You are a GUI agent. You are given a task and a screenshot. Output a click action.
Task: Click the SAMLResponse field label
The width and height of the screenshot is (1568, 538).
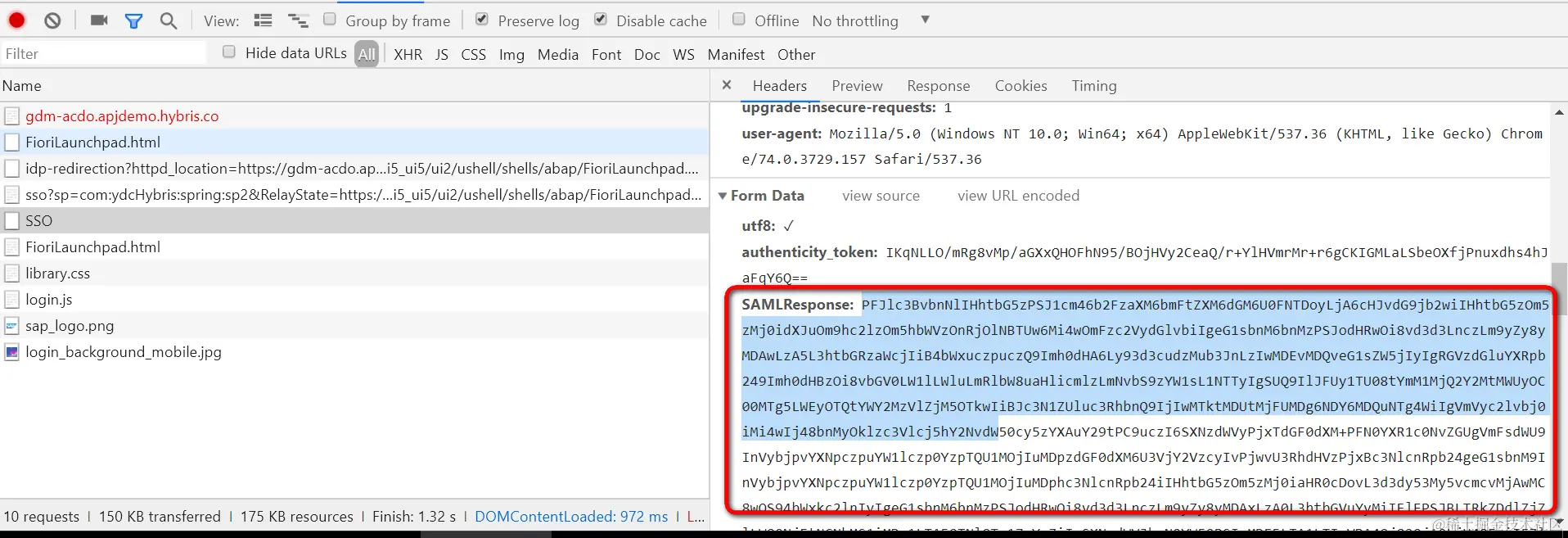coord(797,305)
